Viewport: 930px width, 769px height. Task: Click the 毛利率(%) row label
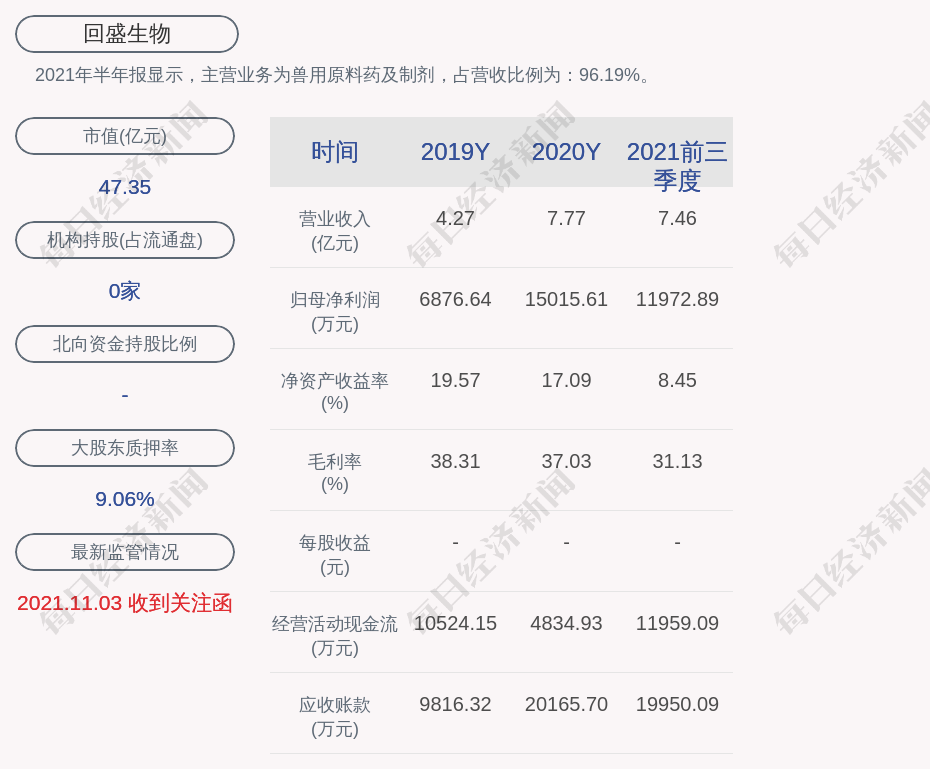[334, 473]
